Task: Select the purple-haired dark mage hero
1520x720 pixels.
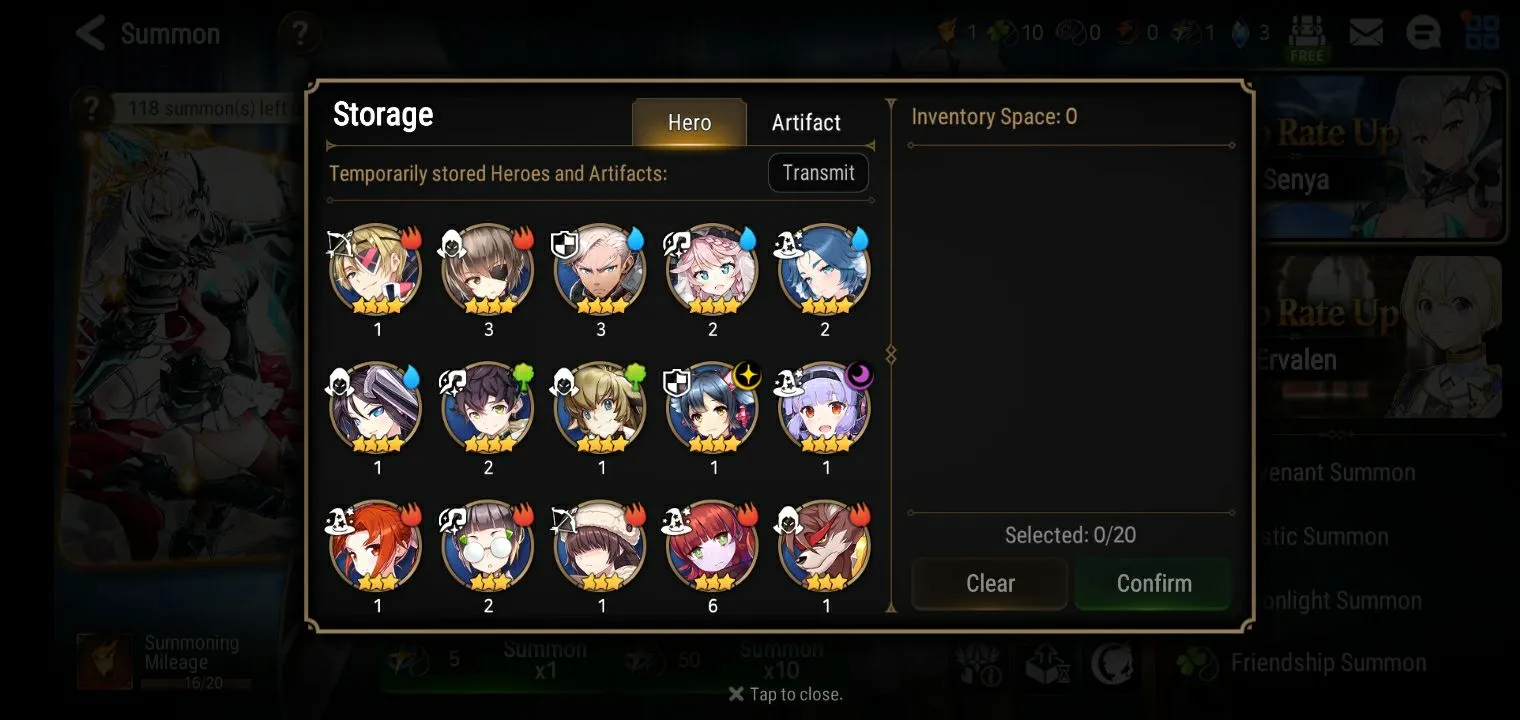Action: 824,408
